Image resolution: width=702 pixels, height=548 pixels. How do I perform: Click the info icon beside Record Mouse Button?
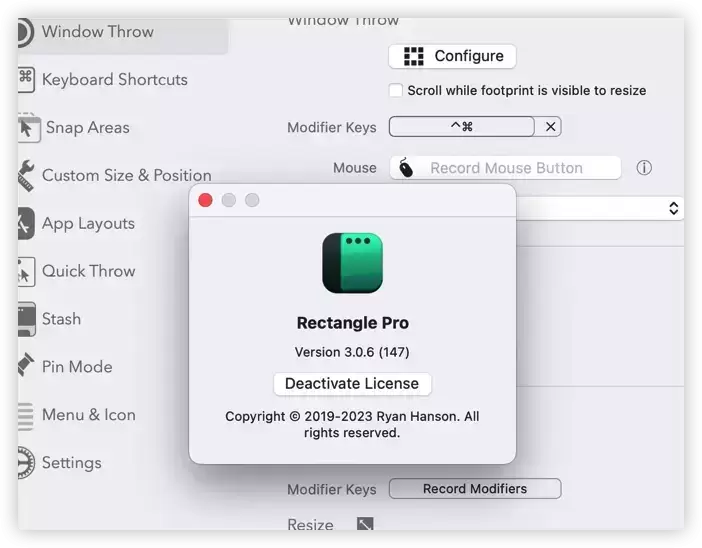click(x=644, y=168)
